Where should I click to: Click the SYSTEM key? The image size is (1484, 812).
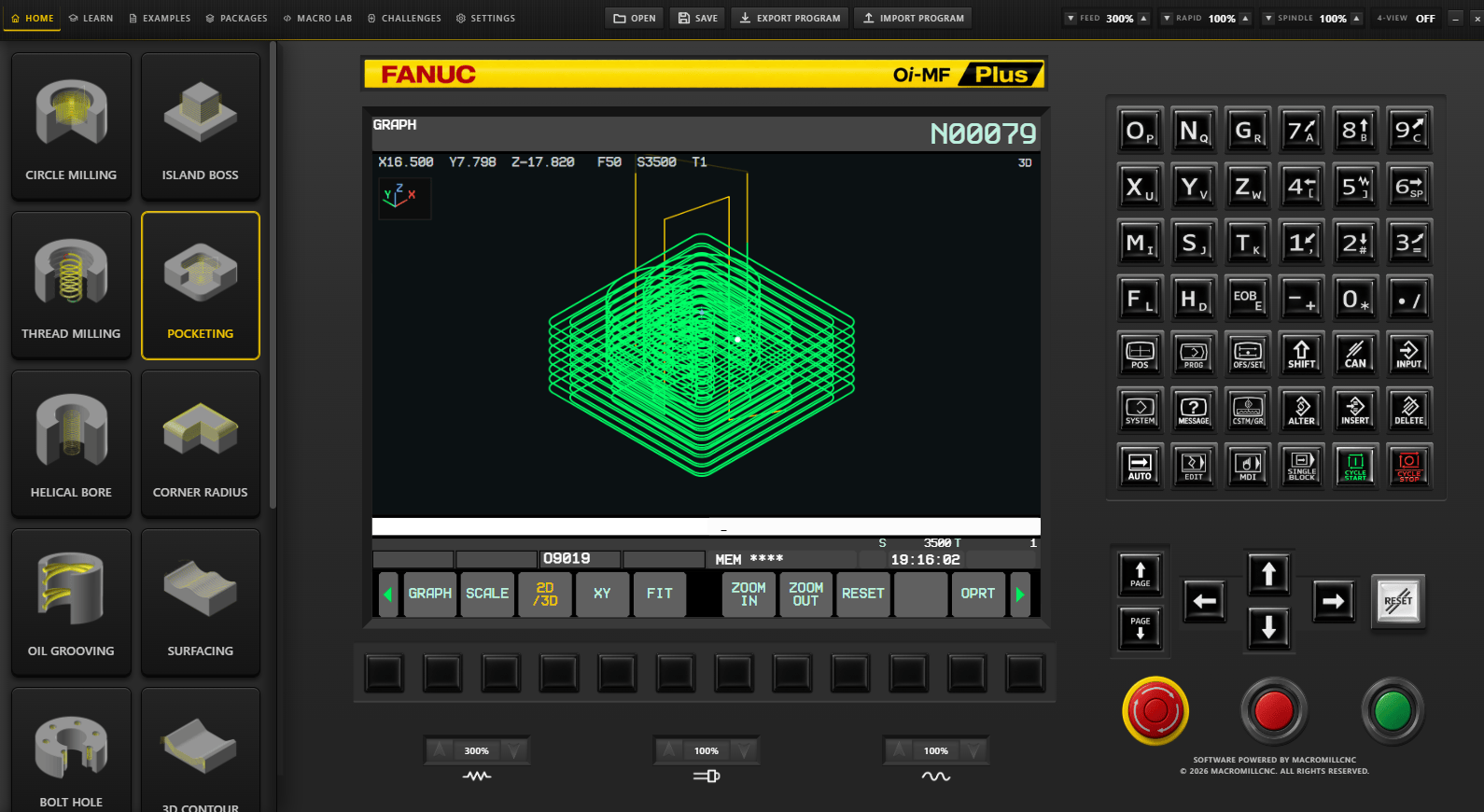click(x=1140, y=410)
